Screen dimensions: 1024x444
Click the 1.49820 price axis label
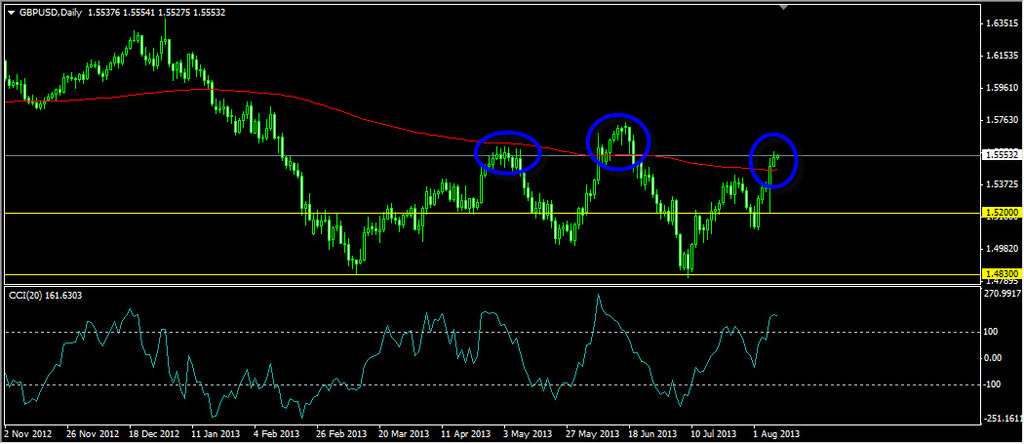pyautogui.click(x=1004, y=248)
